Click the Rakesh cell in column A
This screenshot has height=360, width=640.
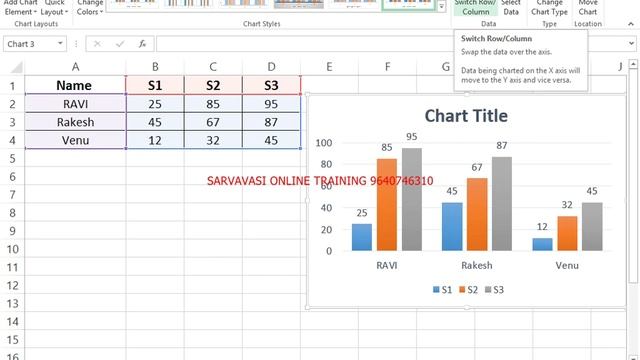pyautogui.click(x=76, y=122)
